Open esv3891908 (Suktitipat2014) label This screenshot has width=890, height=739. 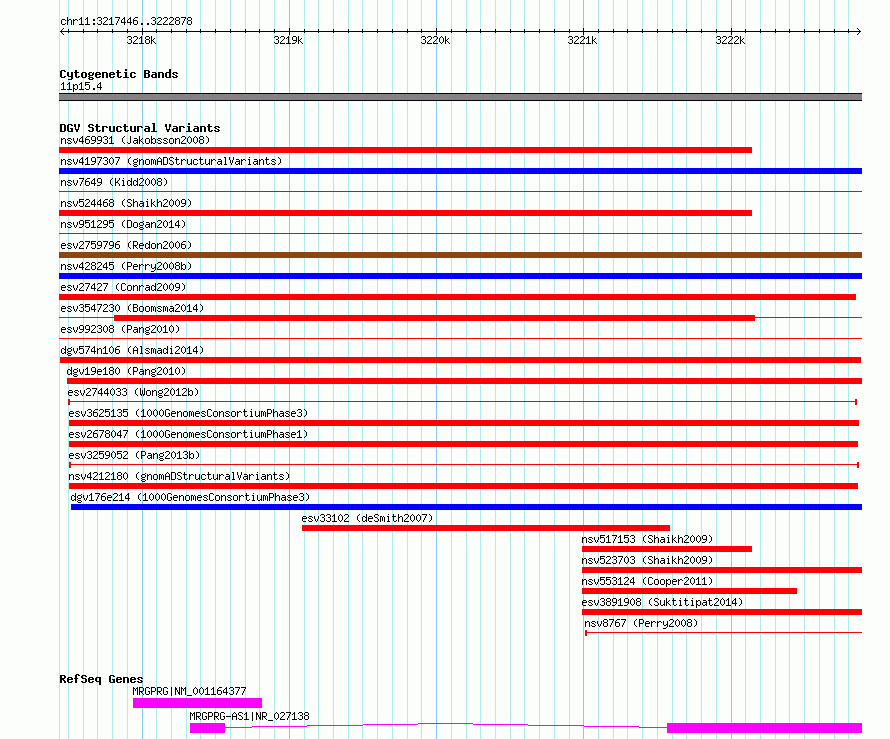pos(662,602)
